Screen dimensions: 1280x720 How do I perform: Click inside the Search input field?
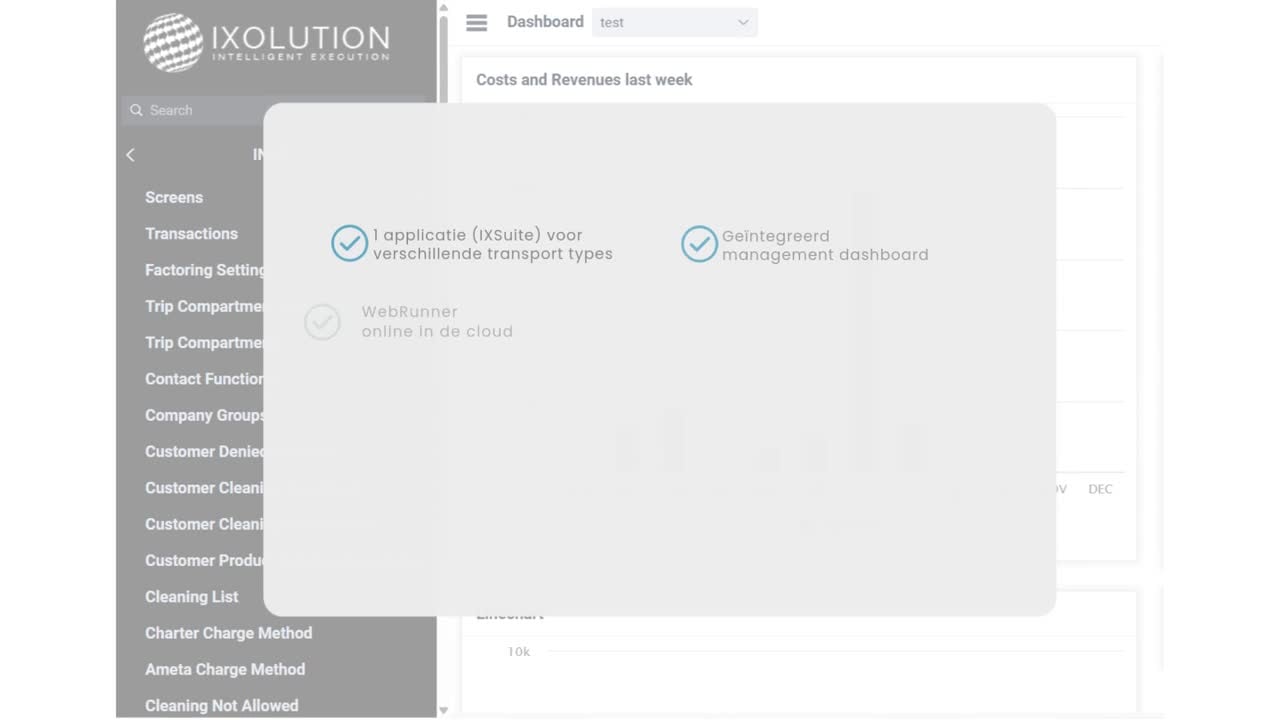coord(200,110)
